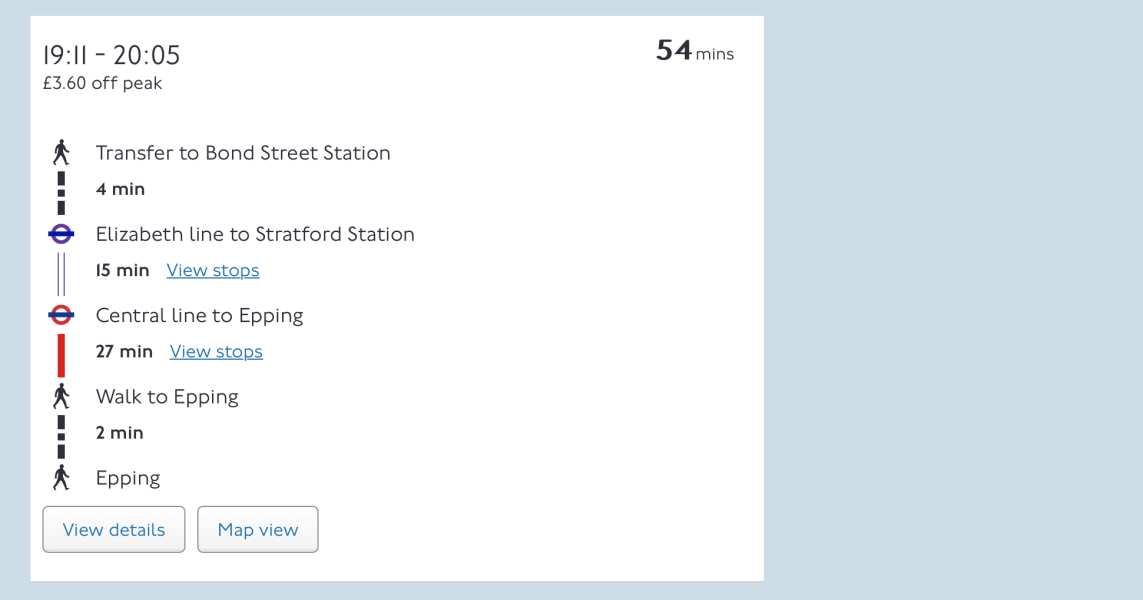
Task: Click the dashed walk line under Bond Street transfer
Action: (61, 192)
